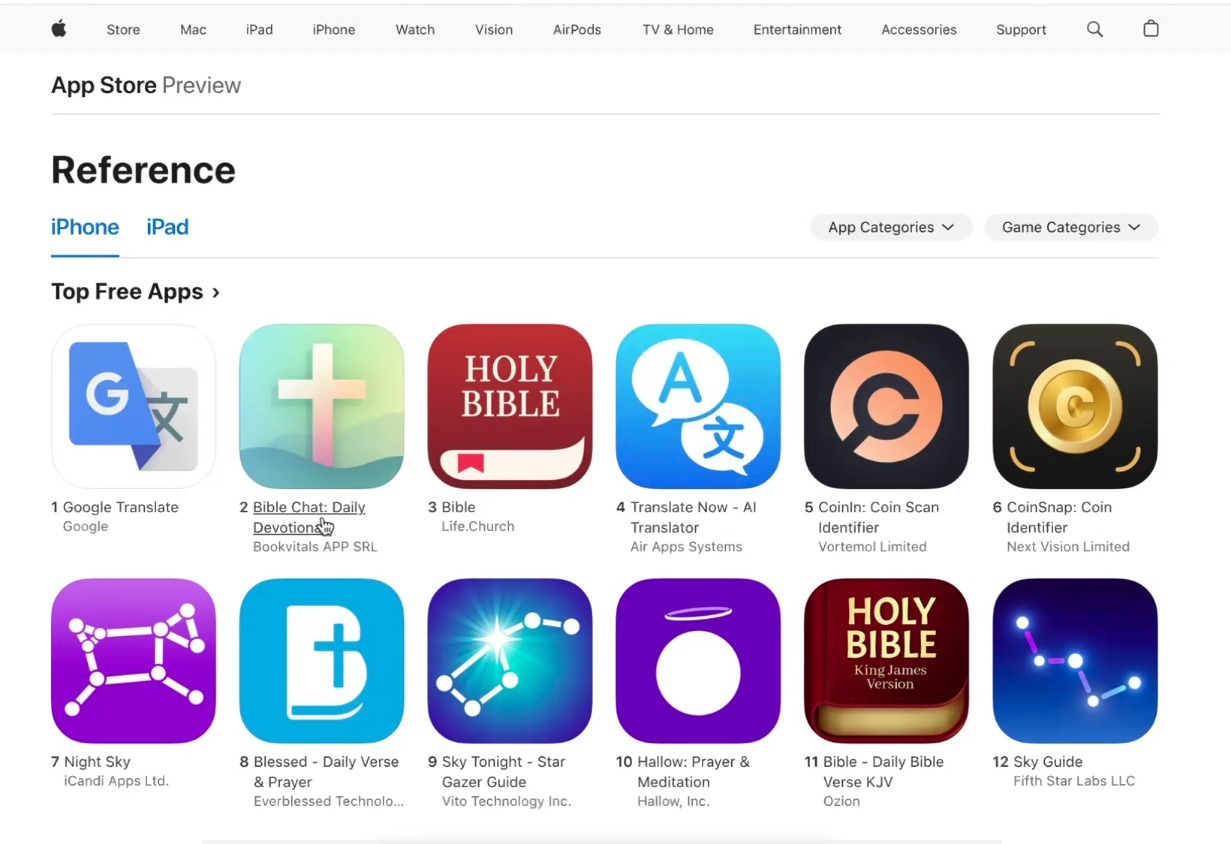
Task: Expand the App Categories dropdown
Action: [890, 227]
